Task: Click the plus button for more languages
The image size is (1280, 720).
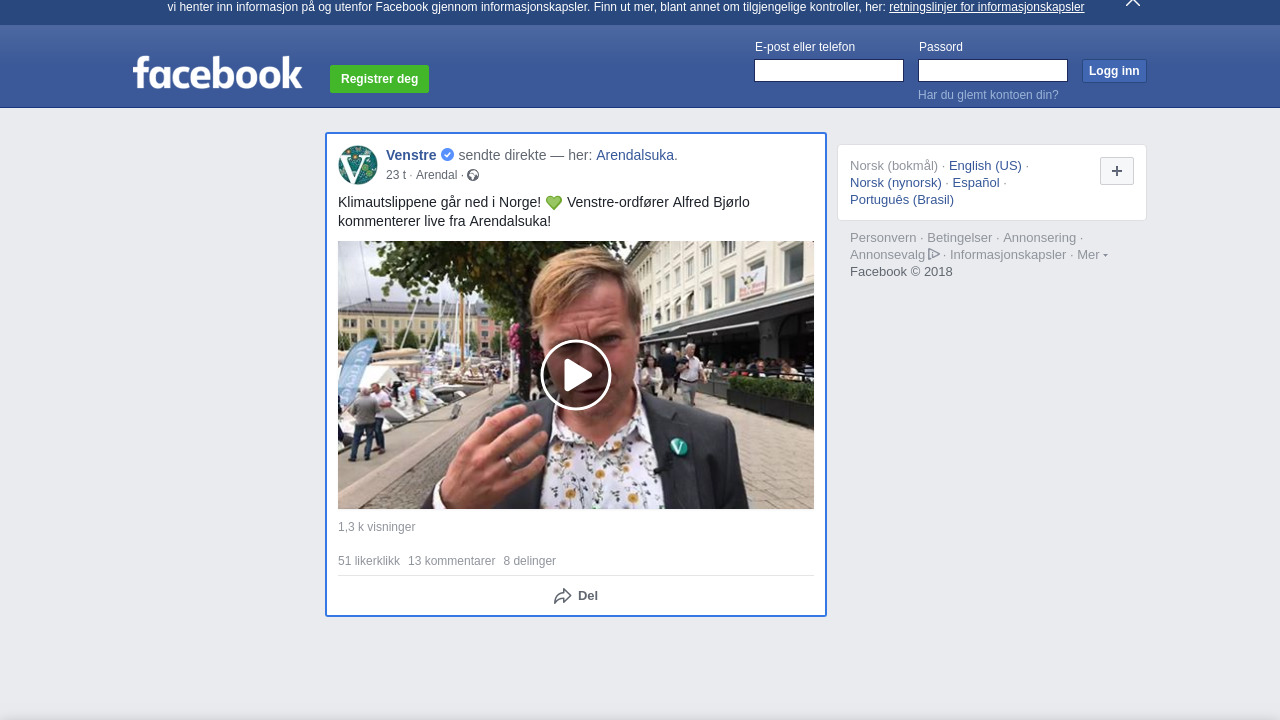Action: coord(1117,171)
